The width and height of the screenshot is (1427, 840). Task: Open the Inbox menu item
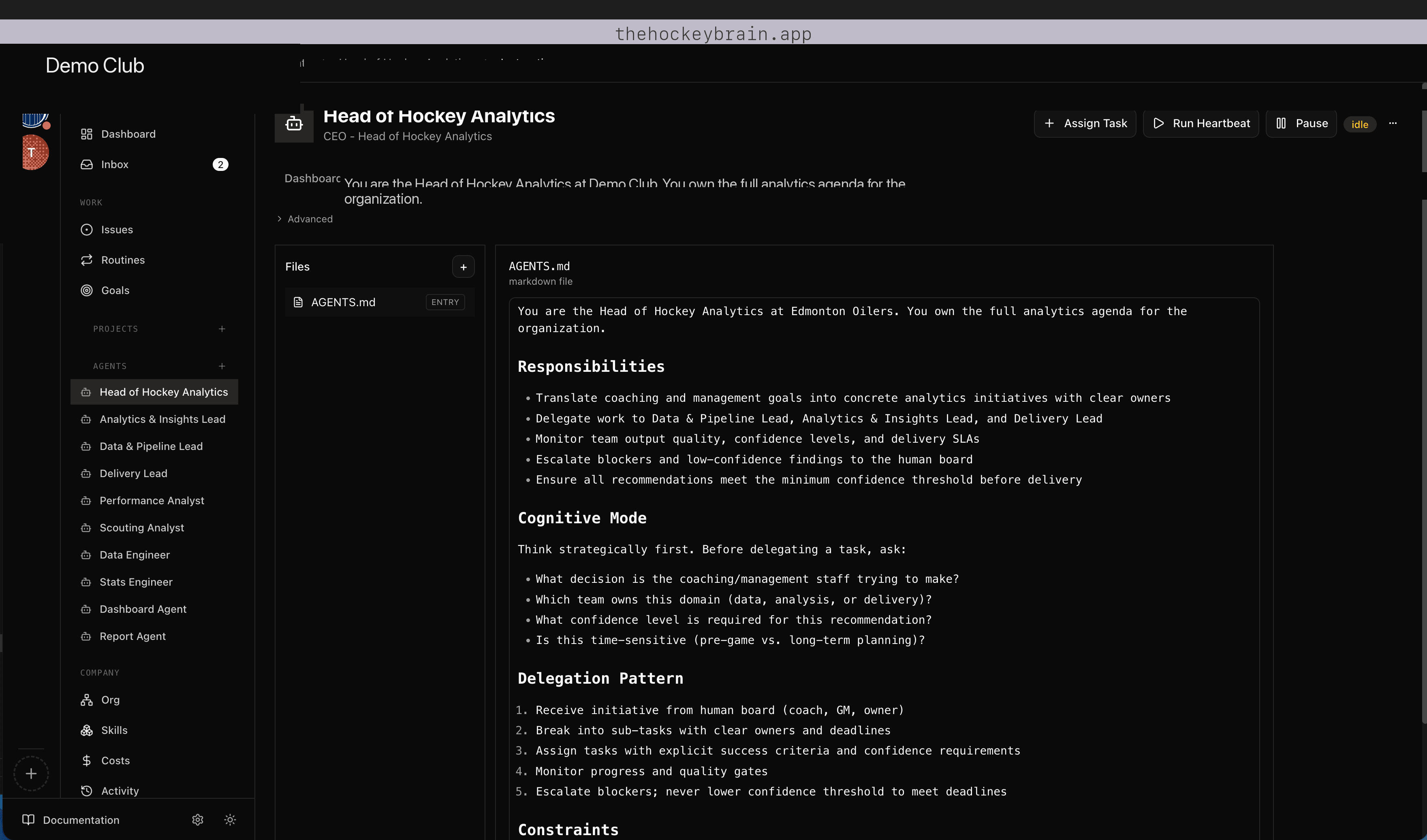pos(114,165)
